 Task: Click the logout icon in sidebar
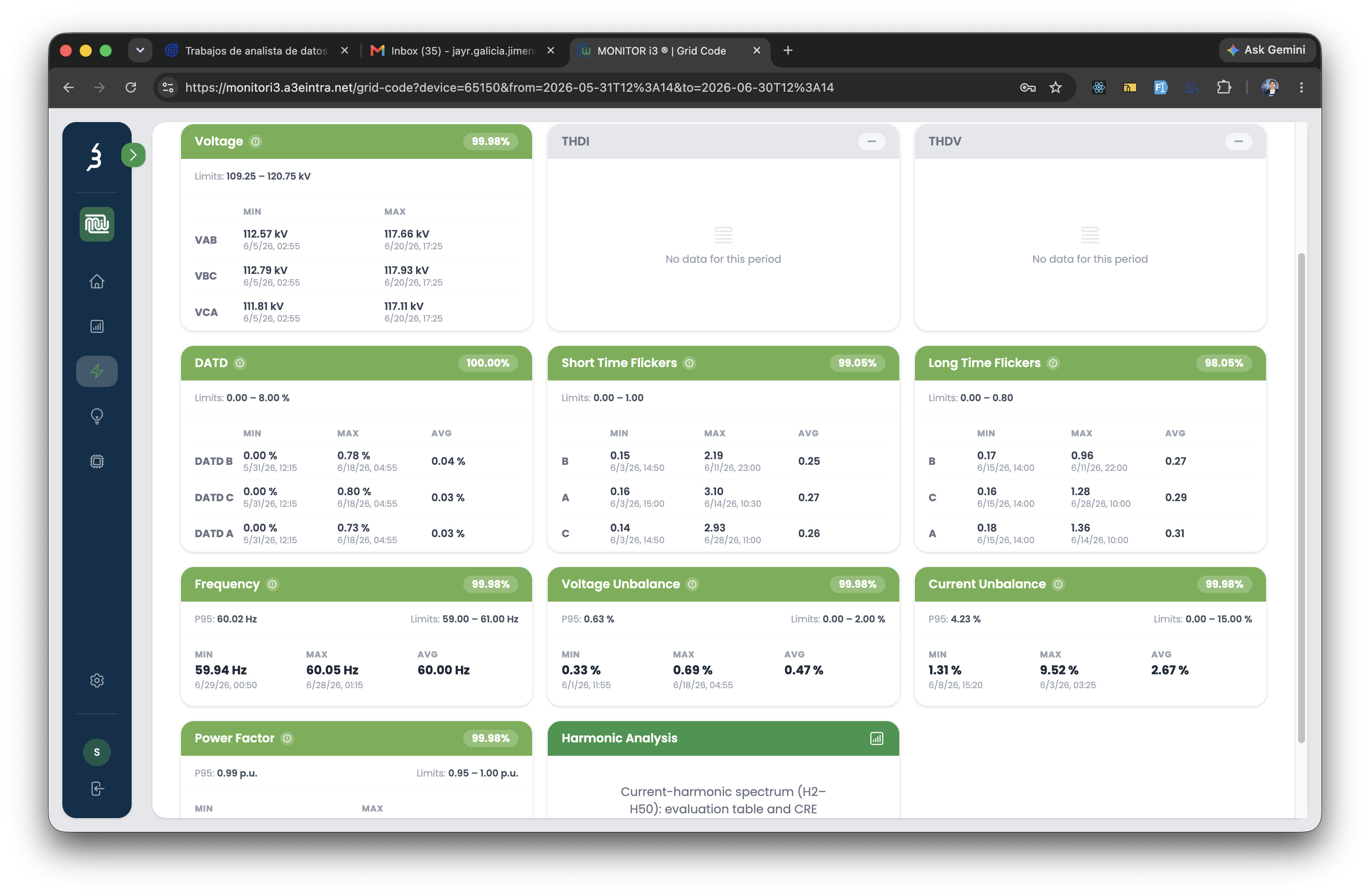coord(97,788)
